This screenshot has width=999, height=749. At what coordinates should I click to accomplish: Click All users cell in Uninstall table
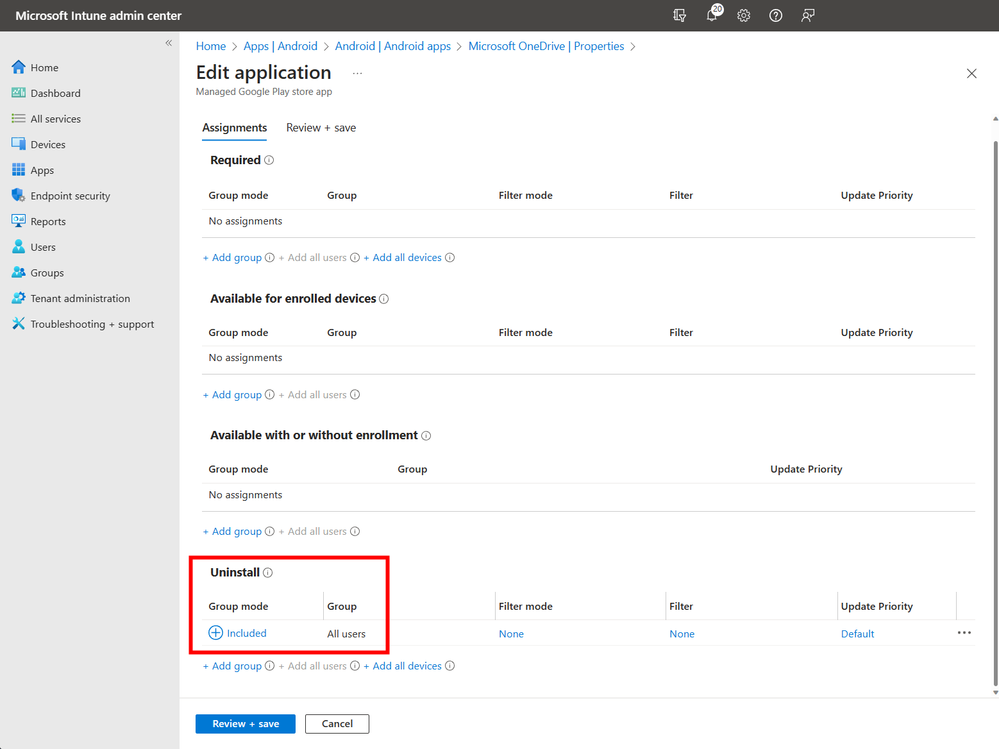(x=346, y=634)
